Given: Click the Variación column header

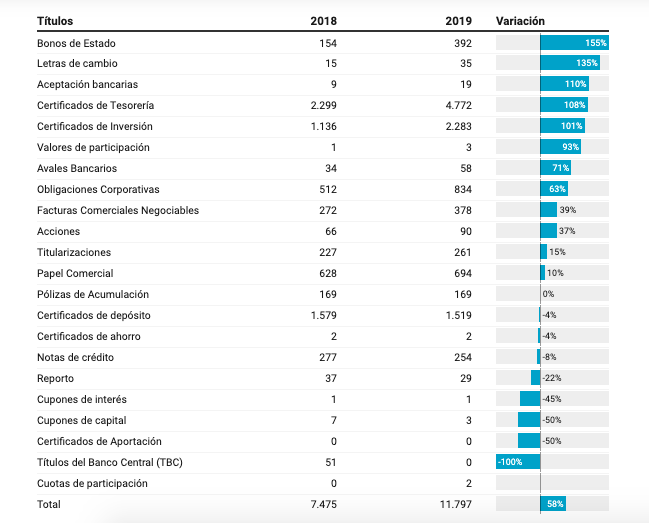Looking at the screenshot, I should 520,21.
